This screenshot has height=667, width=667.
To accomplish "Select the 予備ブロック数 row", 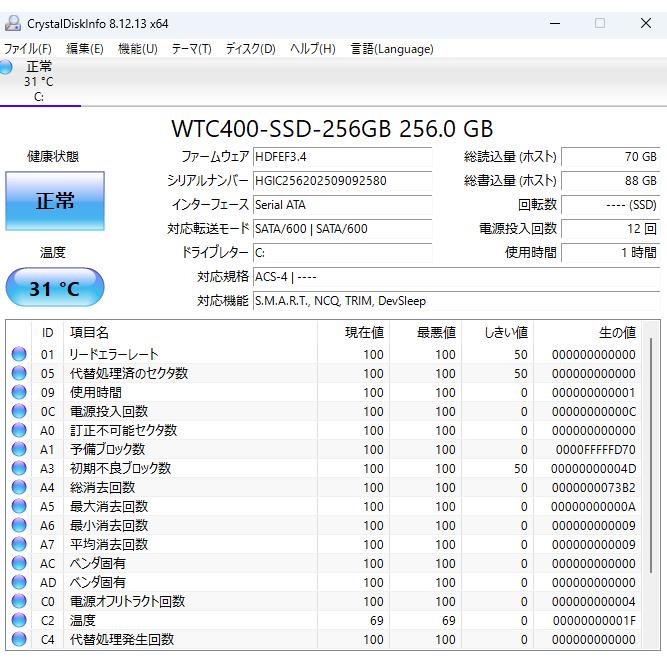I will pyautogui.click(x=324, y=449).
